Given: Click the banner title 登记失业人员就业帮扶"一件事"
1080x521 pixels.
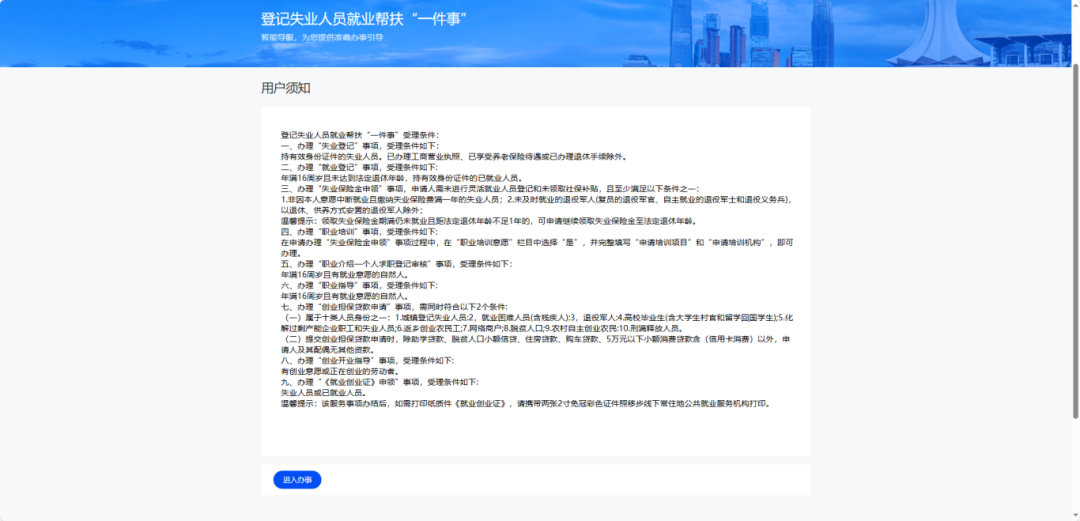Looking at the screenshot, I should pos(365,19).
